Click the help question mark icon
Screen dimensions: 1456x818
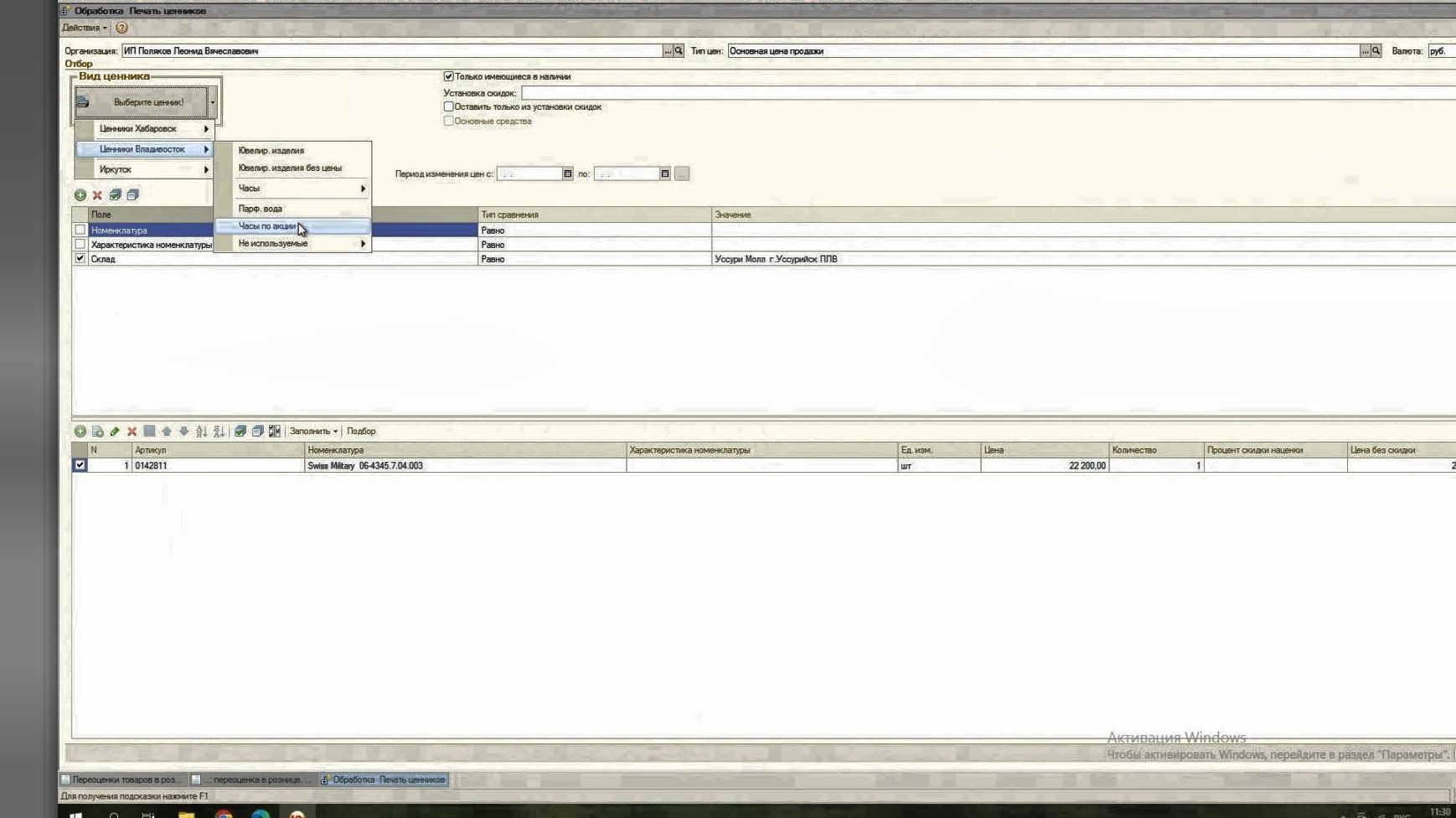[121, 28]
